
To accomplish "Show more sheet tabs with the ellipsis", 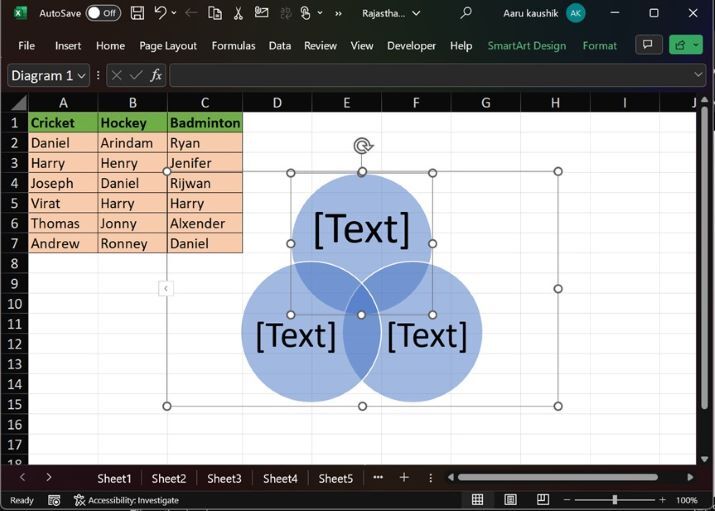I will [378, 477].
